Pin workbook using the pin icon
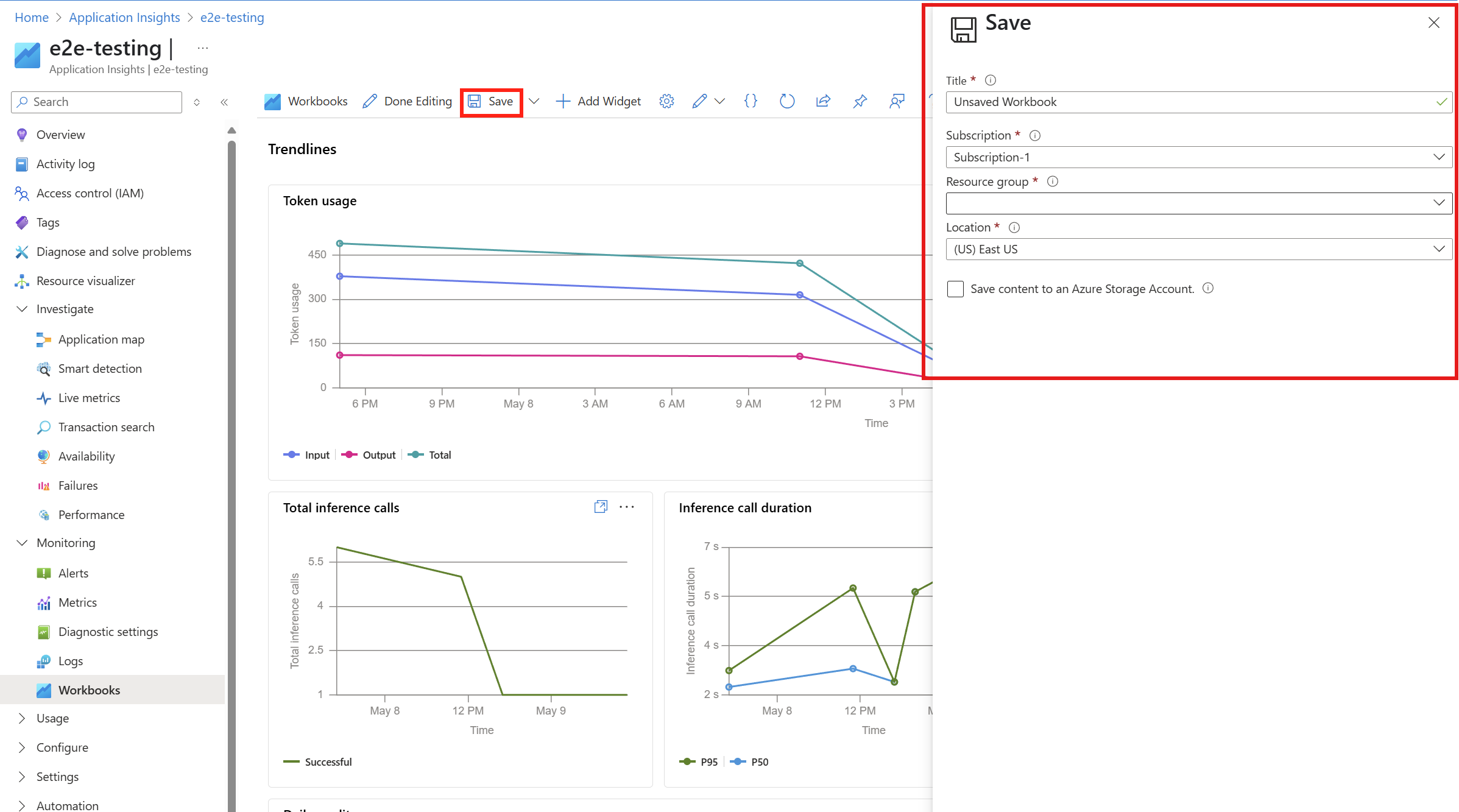The height and width of the screenshot is (812, 1459). 860,101
